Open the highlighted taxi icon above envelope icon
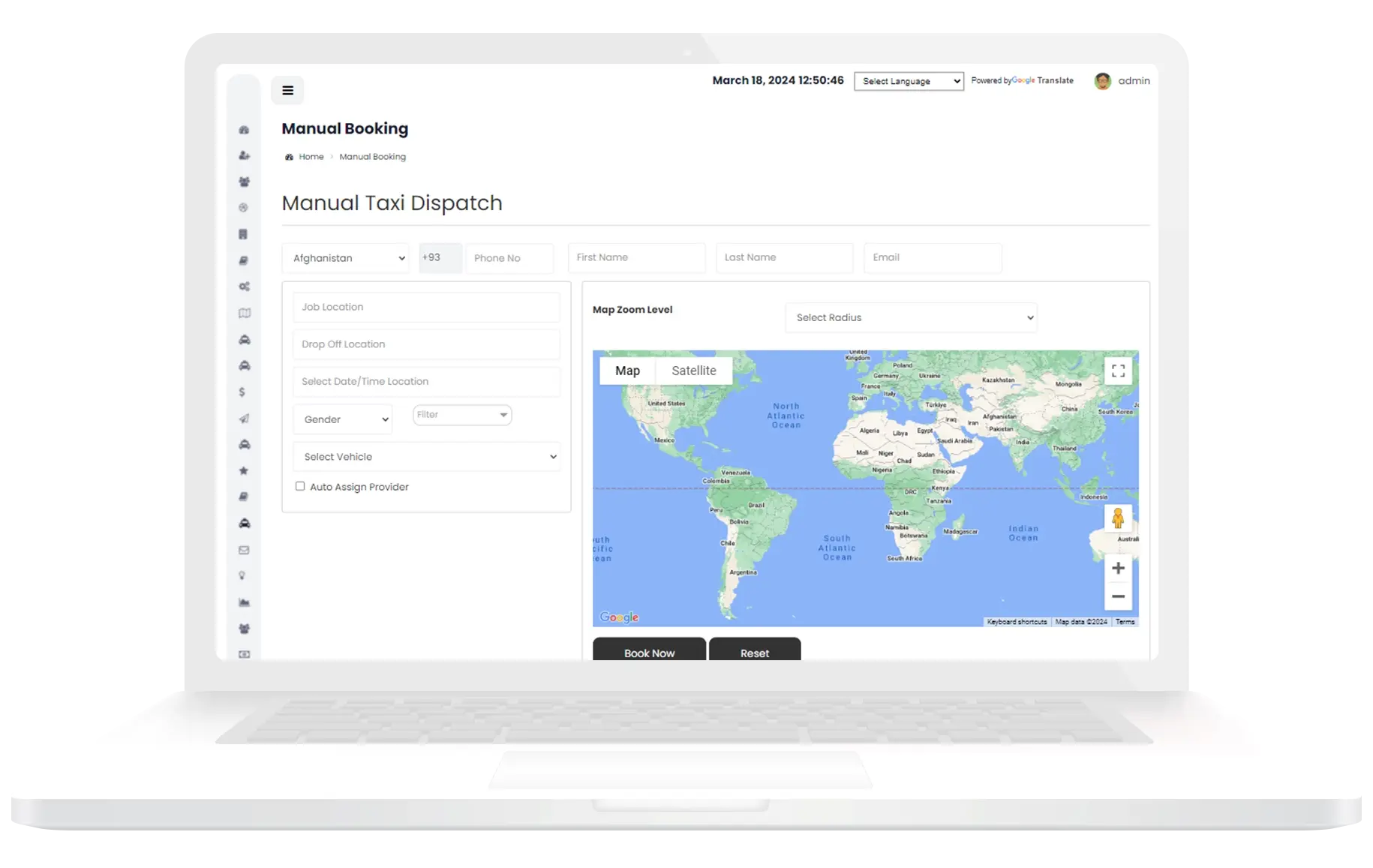Image resolution: width=1373 pixels, height=868 pixels. click(244, 524)
